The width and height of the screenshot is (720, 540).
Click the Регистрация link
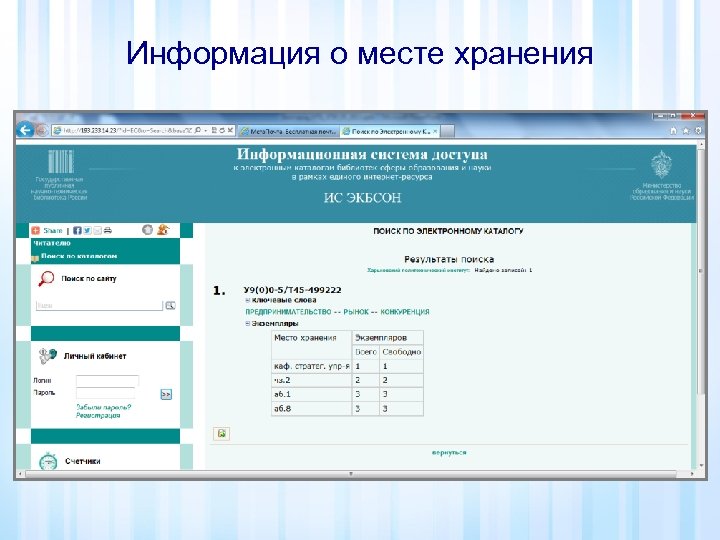point(98,415)
